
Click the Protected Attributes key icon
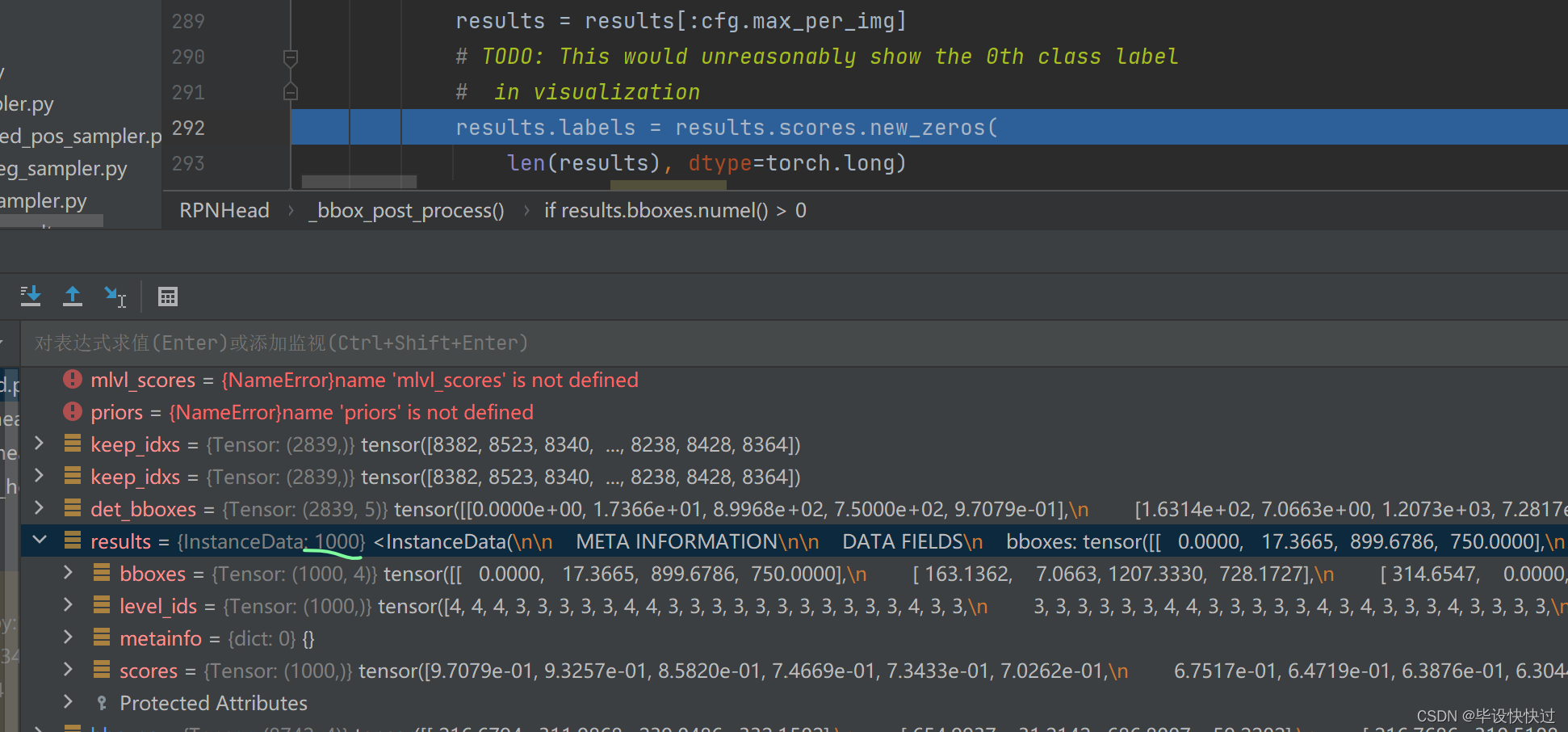tap(102, 703)
